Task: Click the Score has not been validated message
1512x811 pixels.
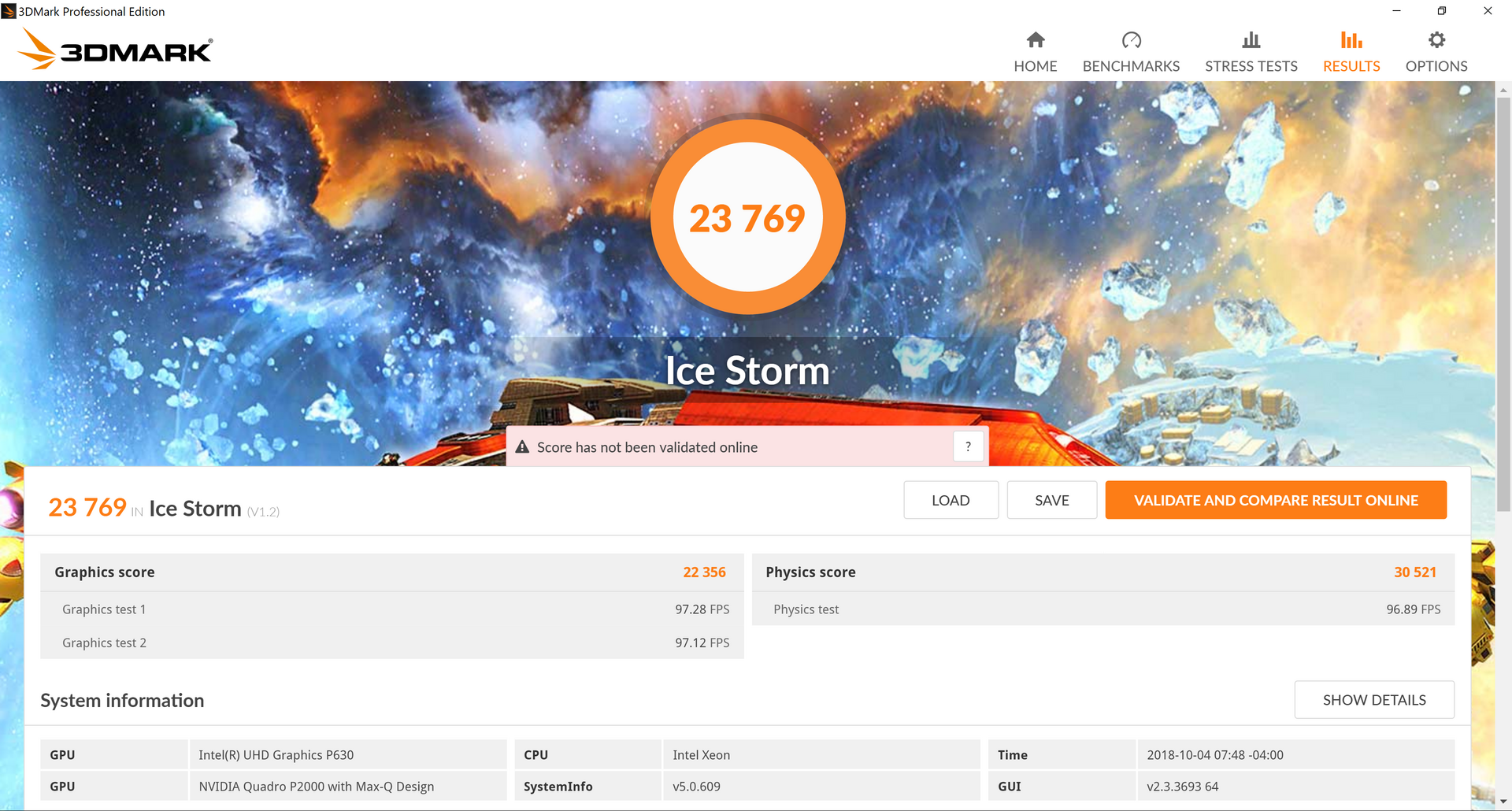Action: 647,447
